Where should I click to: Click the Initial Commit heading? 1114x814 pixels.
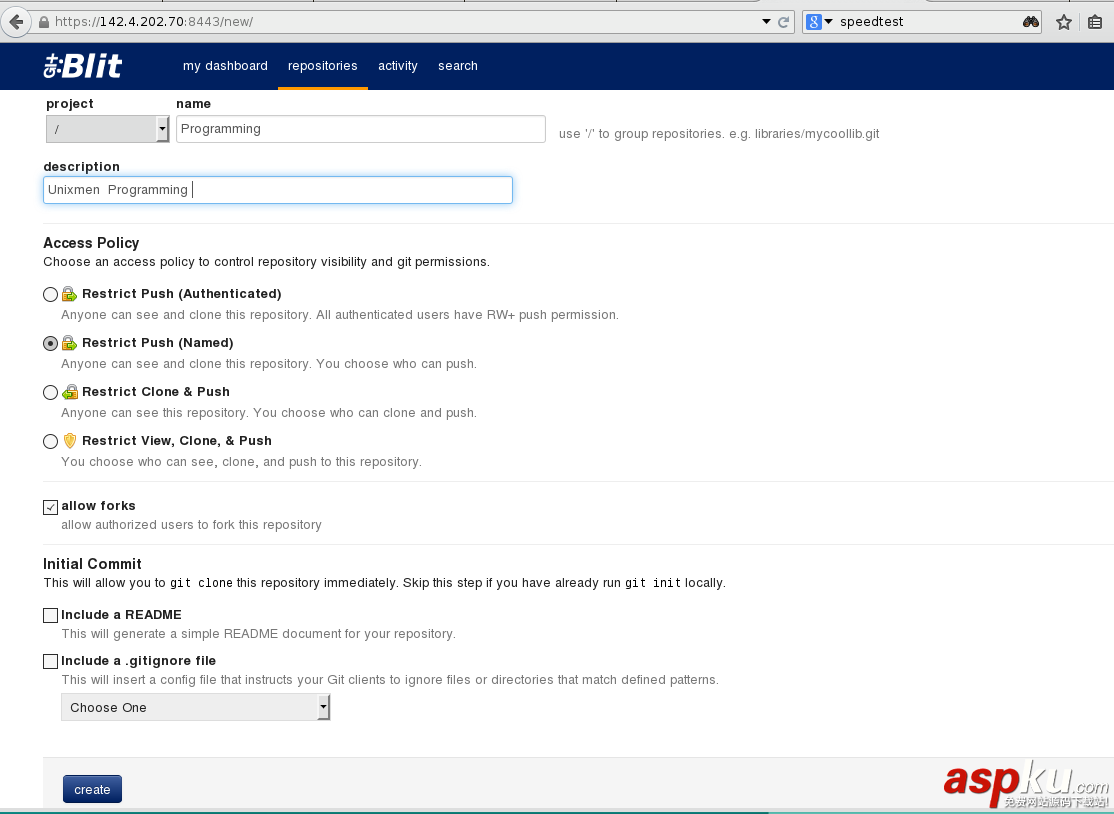[92, 564]
